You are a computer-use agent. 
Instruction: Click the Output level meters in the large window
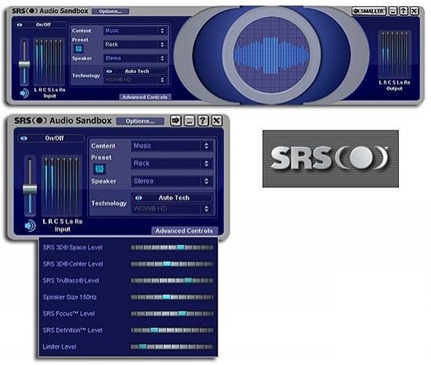click(x=394, y=55)
